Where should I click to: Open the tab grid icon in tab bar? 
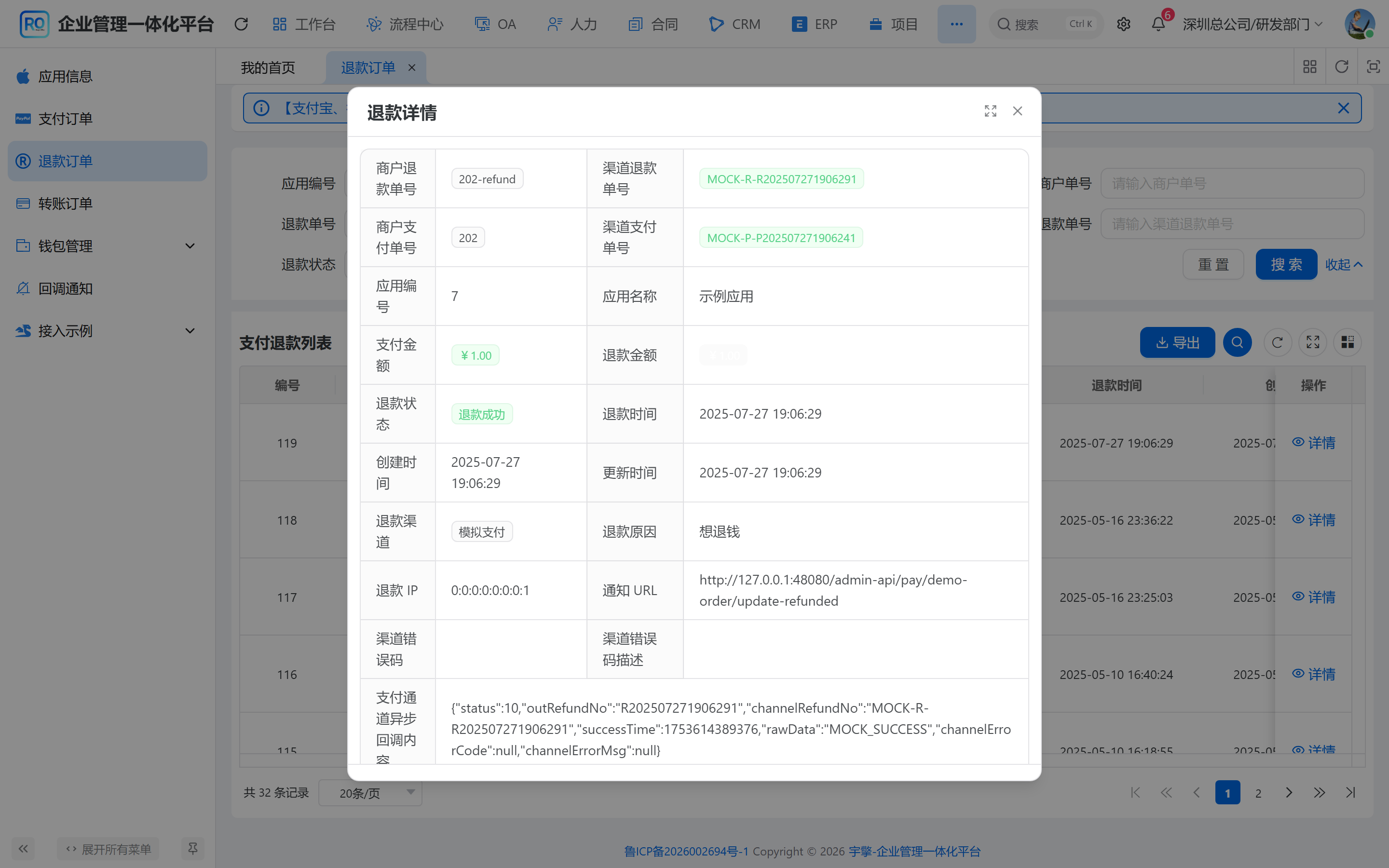(x=1309, y=67)
